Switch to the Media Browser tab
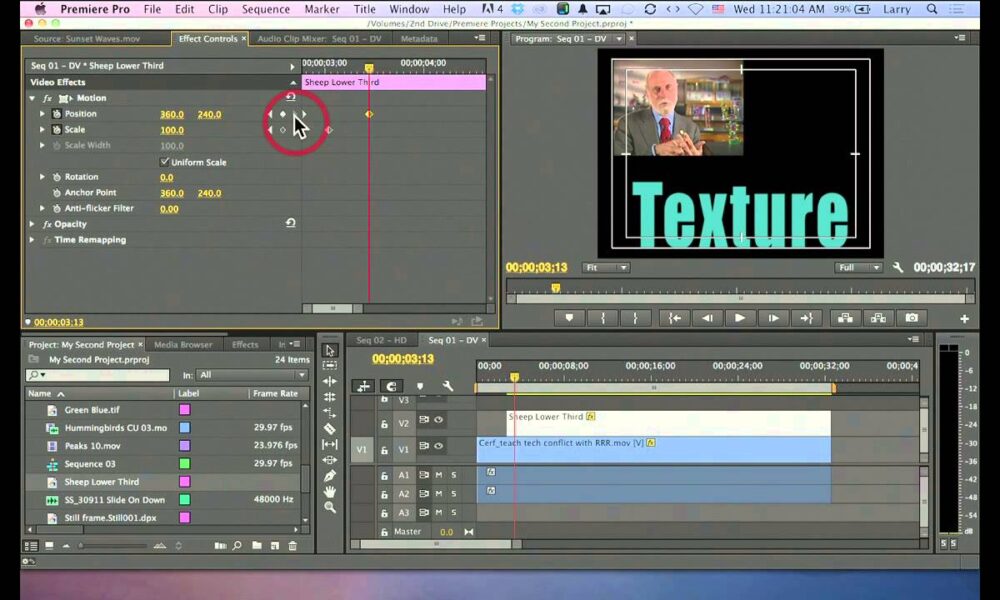 pyautogui.click(x=182, y=345)
